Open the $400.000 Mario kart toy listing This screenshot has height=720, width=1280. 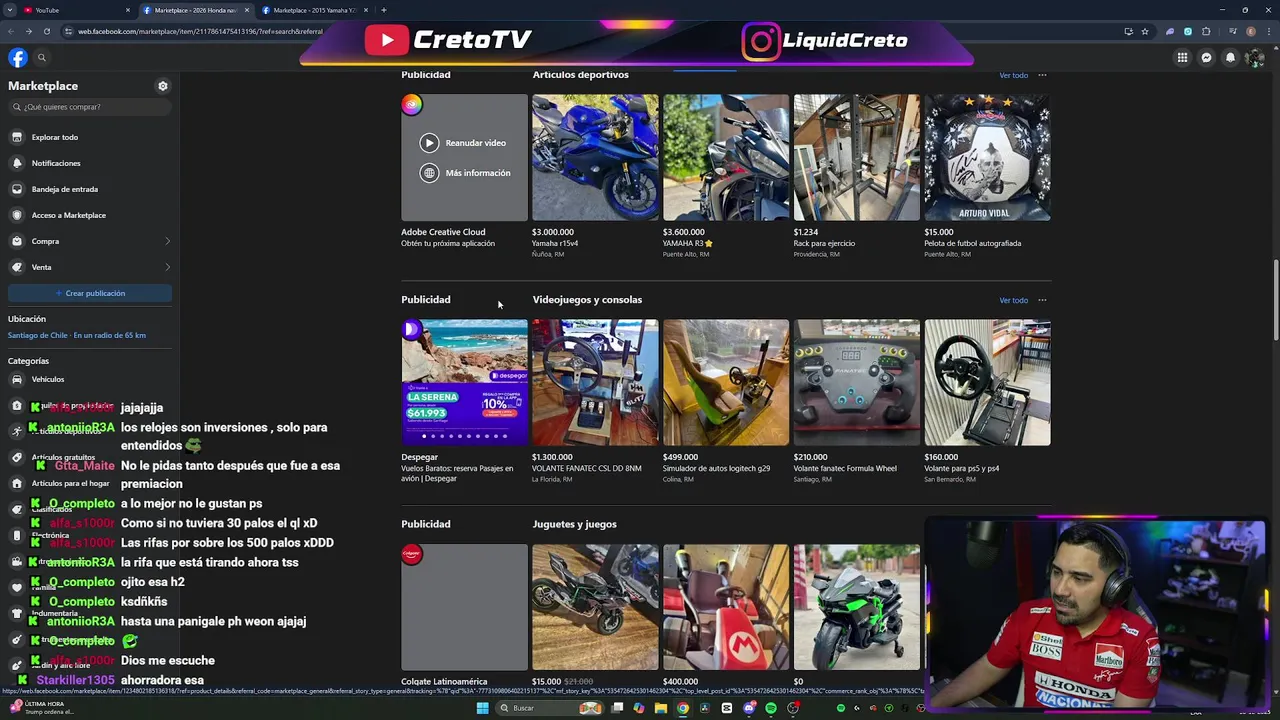pyautogui.click(x=726, y=607)
